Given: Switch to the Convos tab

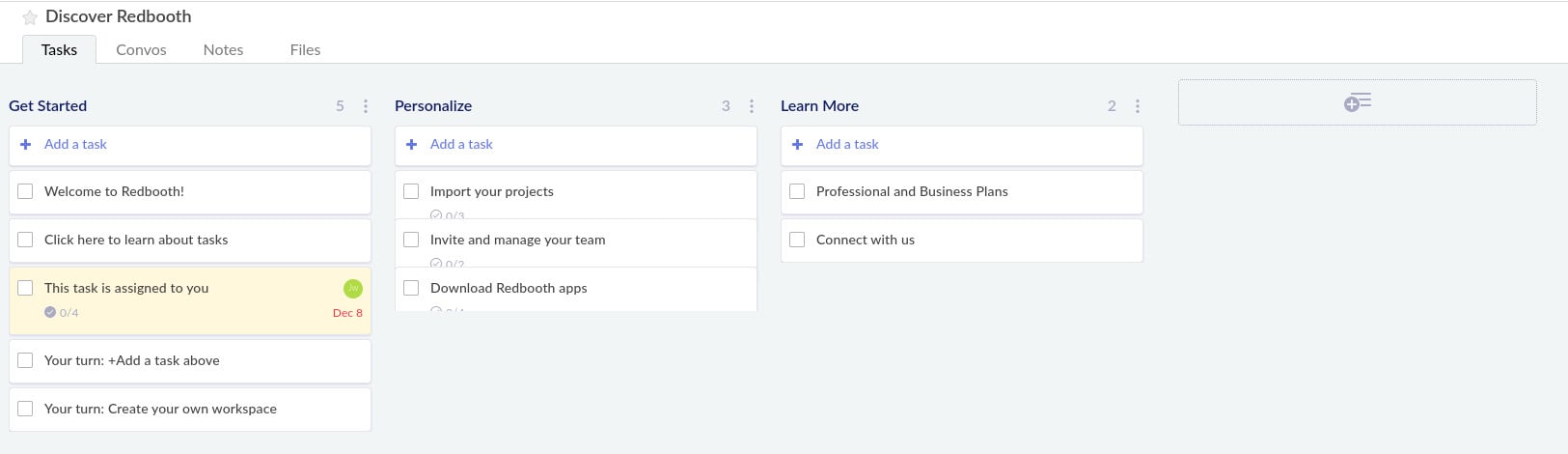Looking at the screenshot, I should [141, 49].
